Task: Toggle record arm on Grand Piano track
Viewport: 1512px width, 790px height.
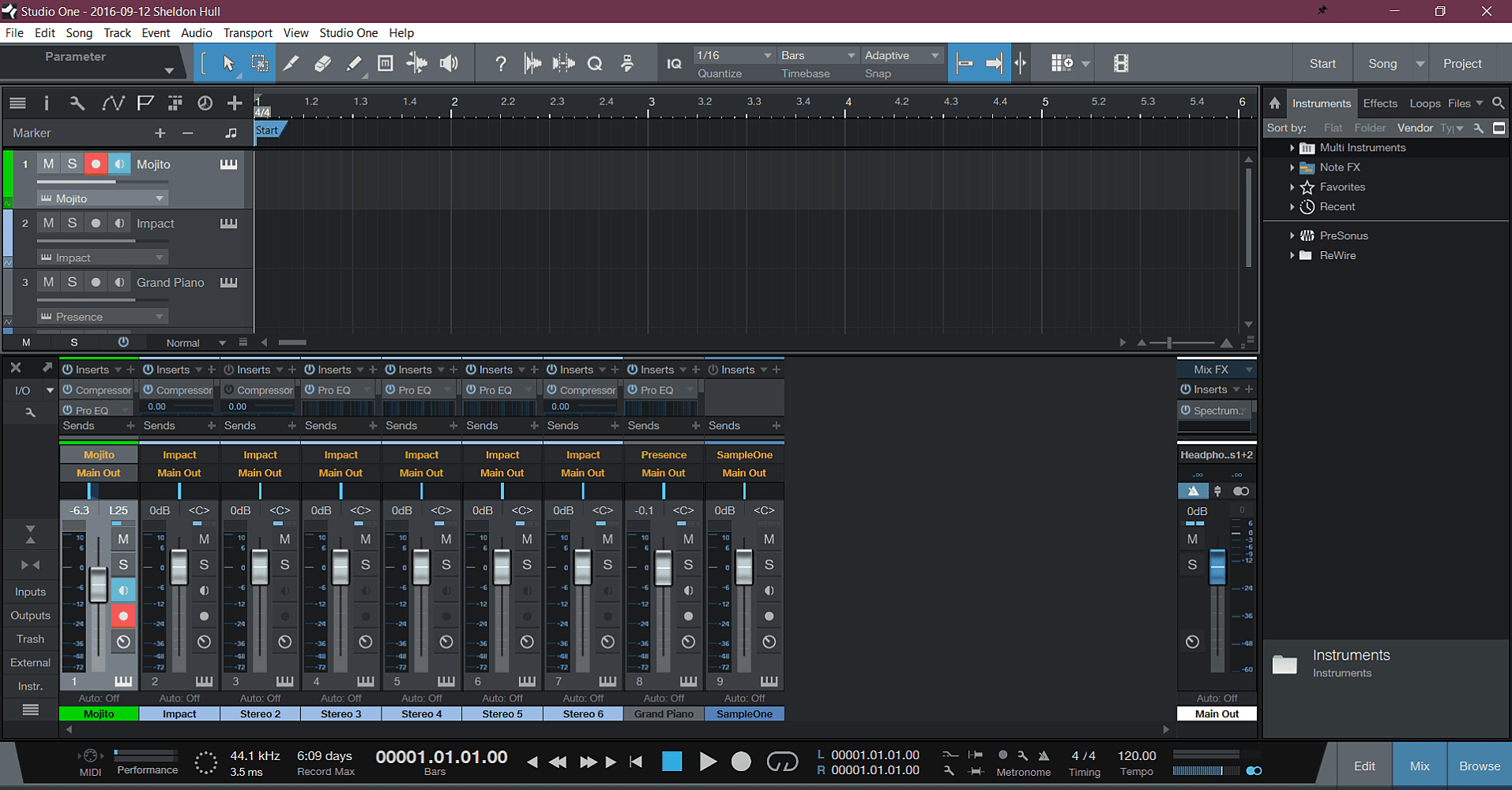Action: coord(96,282)
